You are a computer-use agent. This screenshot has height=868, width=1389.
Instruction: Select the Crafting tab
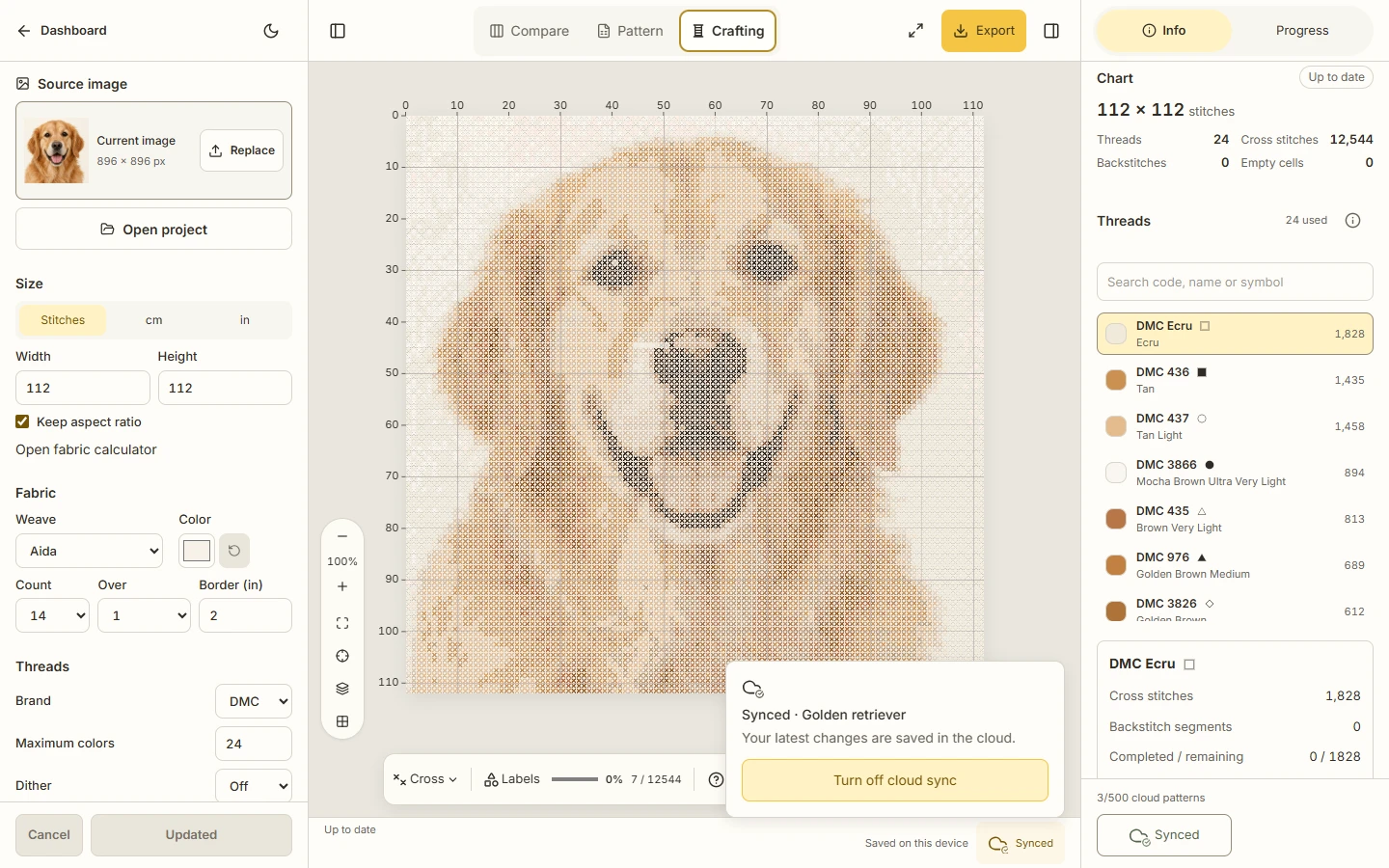click(x=728, y=31)
